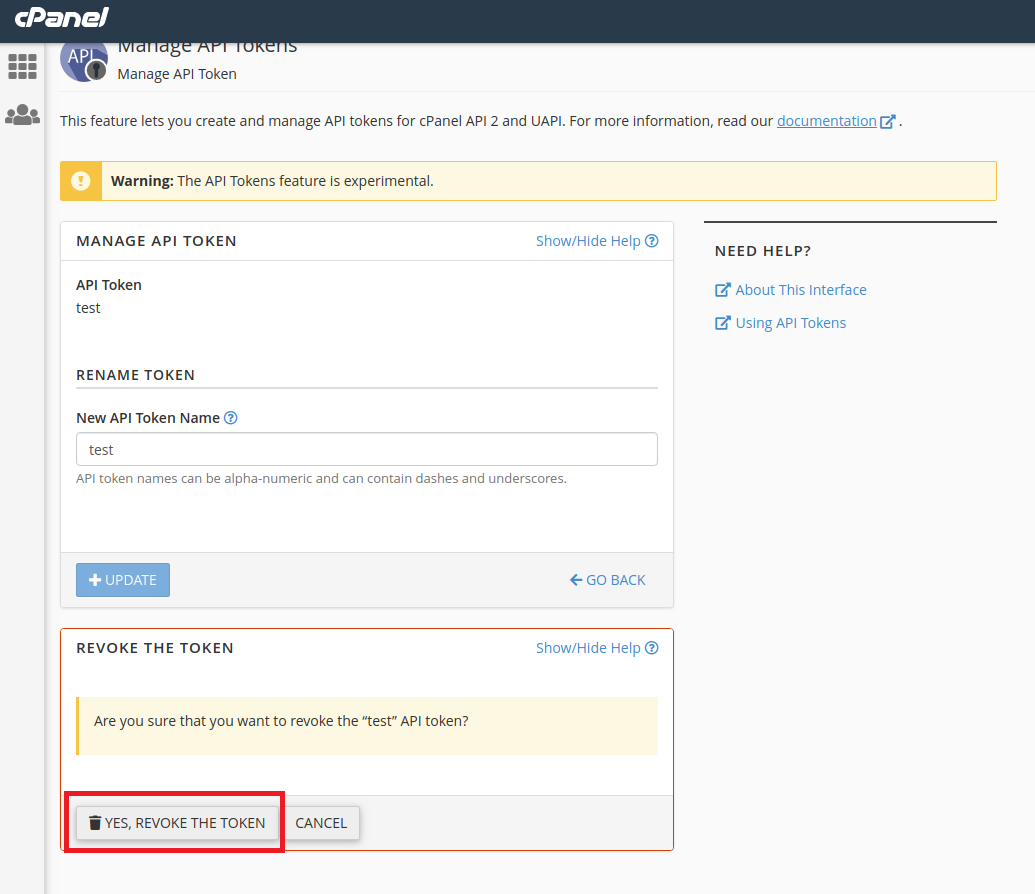Click the user accounts icon in sidebar
Screen dimensions: 1035x894
[x=22, y=114]
